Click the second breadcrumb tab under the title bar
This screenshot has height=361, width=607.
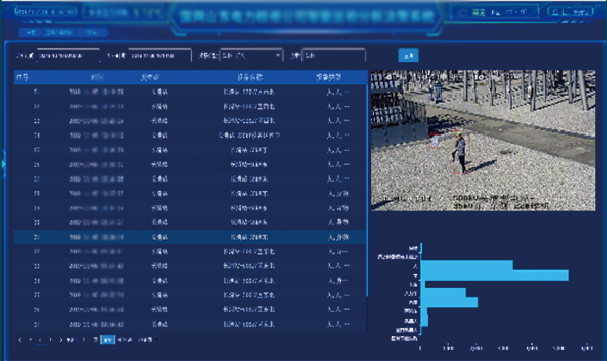point(59,33)
